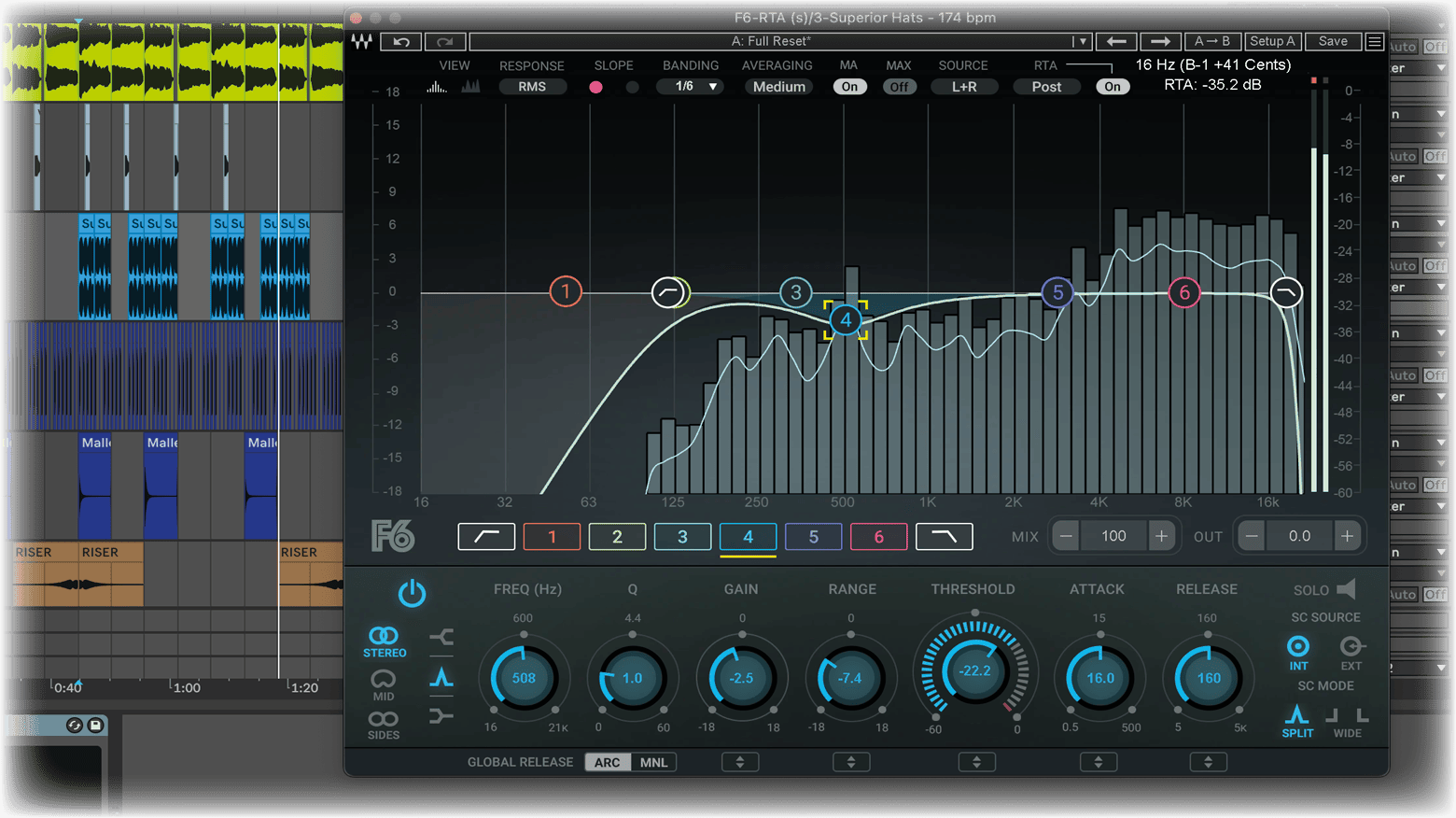1456x818 pixels.
Task: Switch to band tab 5
Action: tap(813, 537)
